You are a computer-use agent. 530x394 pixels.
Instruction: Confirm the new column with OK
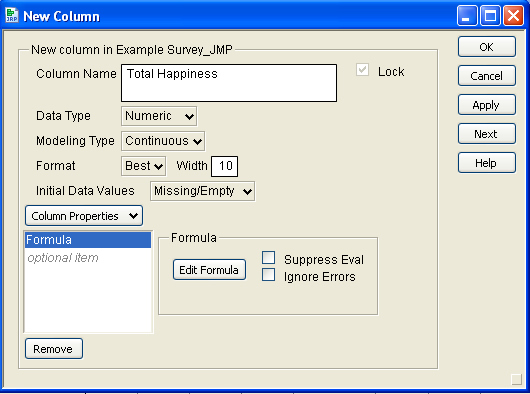(486, 47)
